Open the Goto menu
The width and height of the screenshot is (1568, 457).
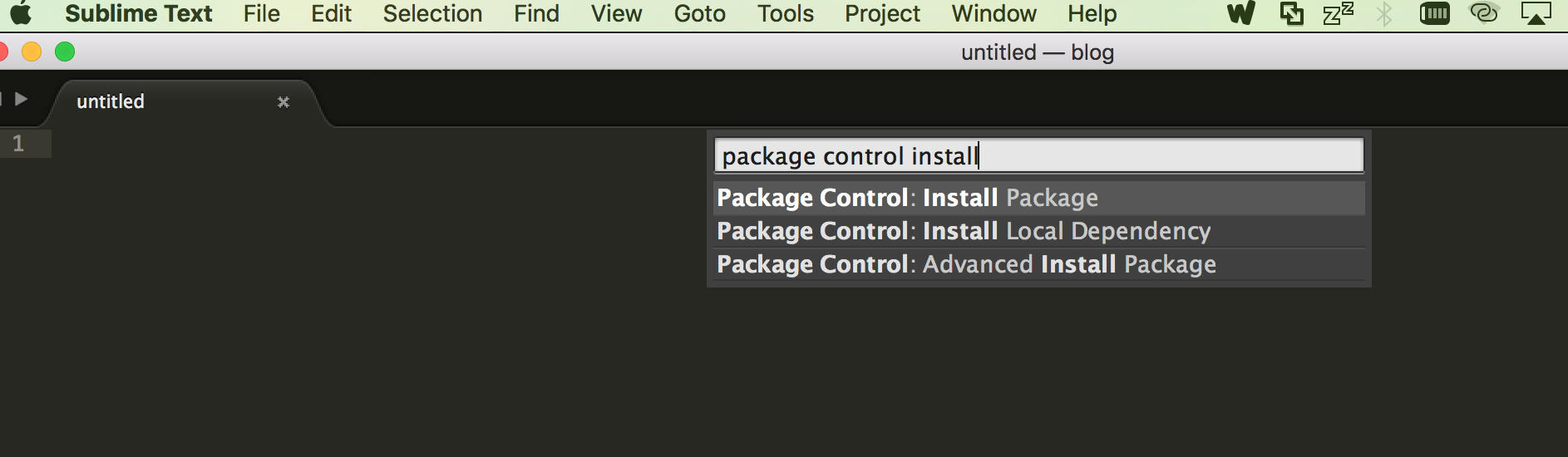click(x=699, y=13)
